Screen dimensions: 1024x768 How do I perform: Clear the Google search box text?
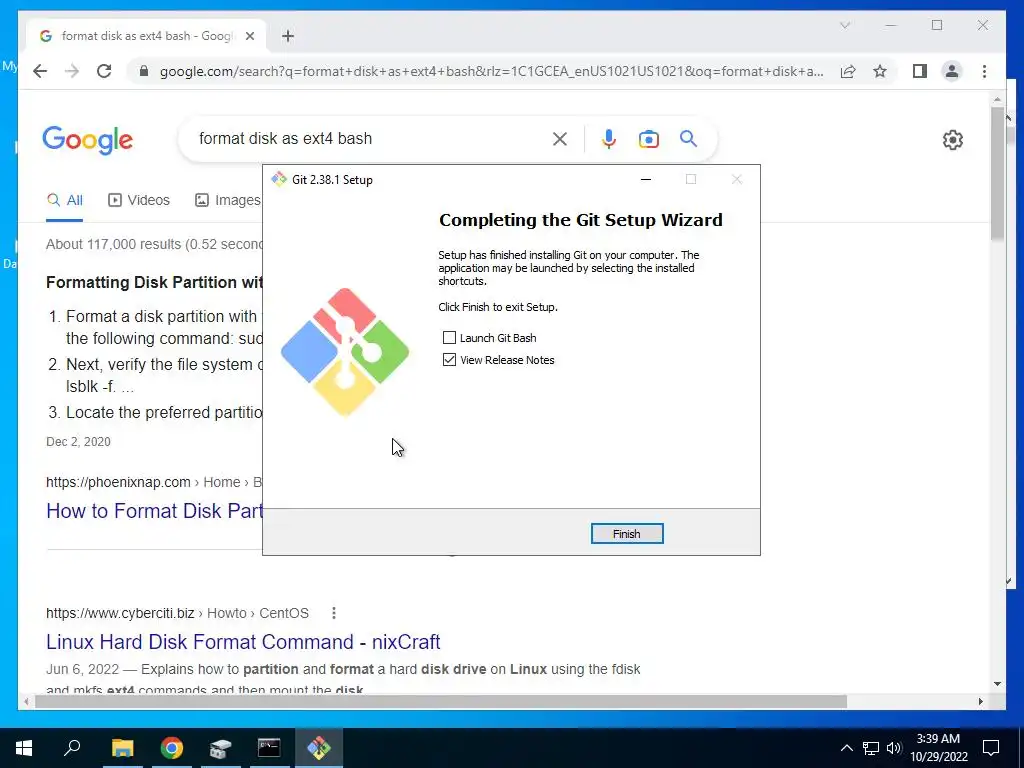(560, 138)
